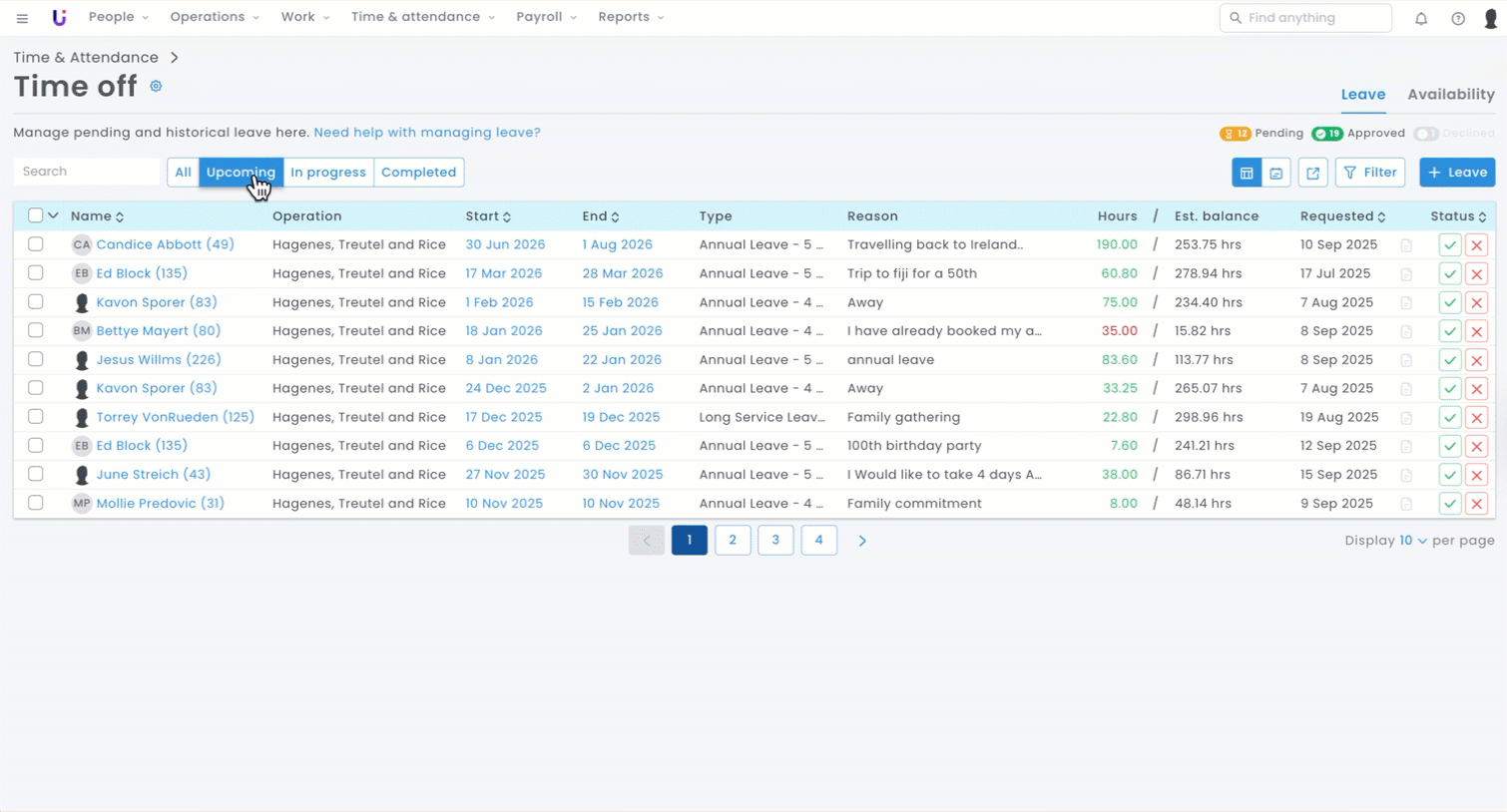This screenshot has width=1507, height=812.
Task: Check the select-all checkbox in header
Action: tap(36, 215)
